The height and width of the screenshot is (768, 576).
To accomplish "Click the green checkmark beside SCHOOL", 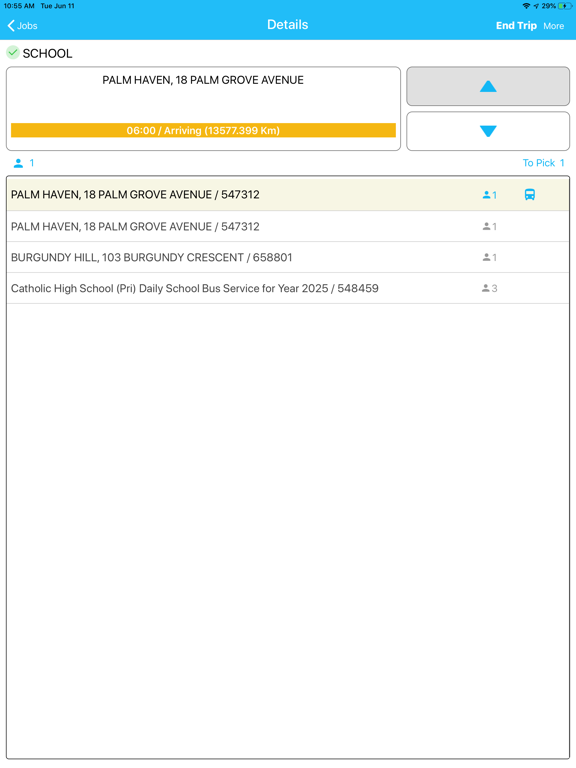I will (x=13, y=52).
